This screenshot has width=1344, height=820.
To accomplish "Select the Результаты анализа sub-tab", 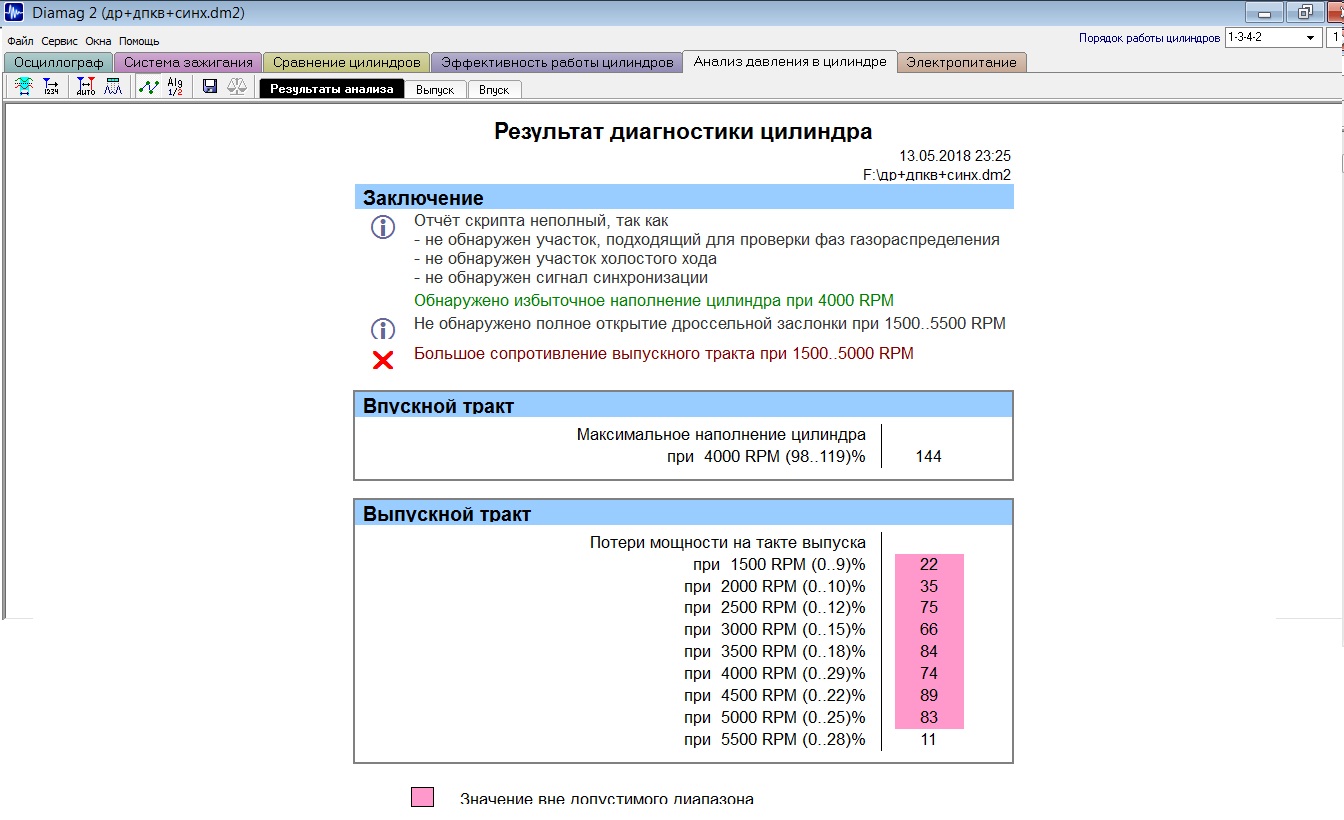I will pos(332,89).
